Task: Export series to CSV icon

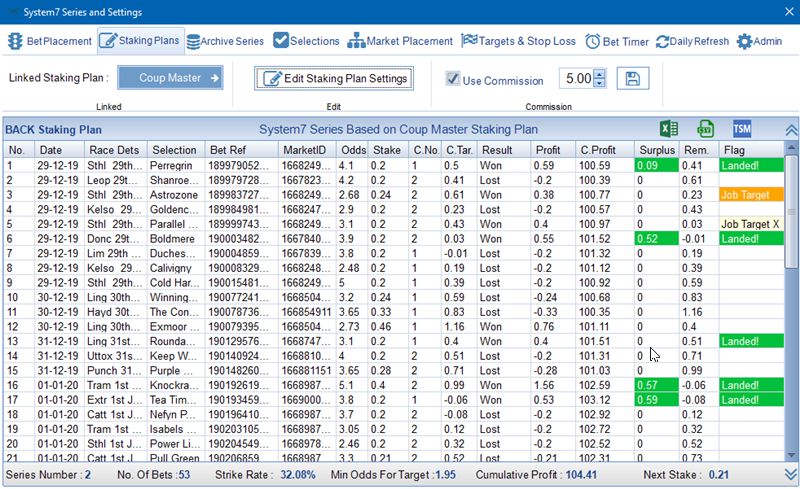Action: coord(705,129)
